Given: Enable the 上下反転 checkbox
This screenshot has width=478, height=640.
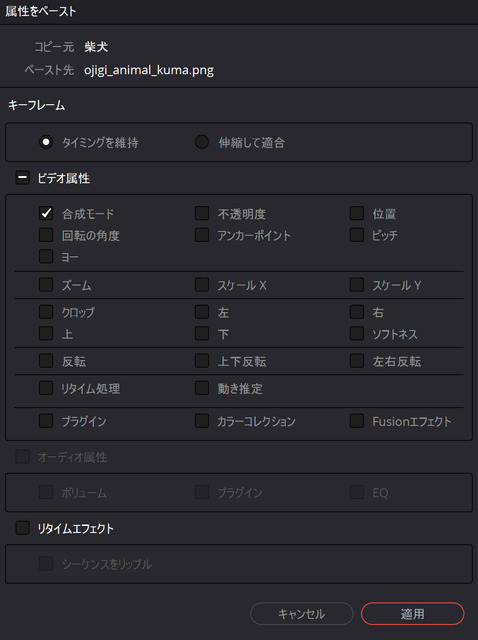Looking at the screenshot, I should point(202,361).
